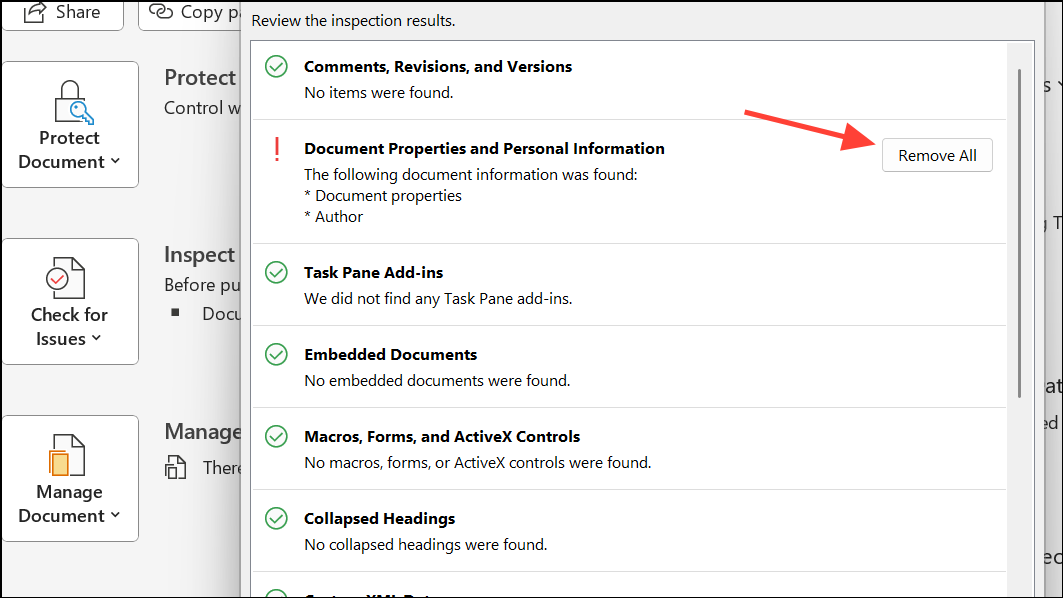The width and height of the screenshot is (1063, 598).
Task: Click the partially visible green check at dialog bottom
Action: tap(277, 594)
